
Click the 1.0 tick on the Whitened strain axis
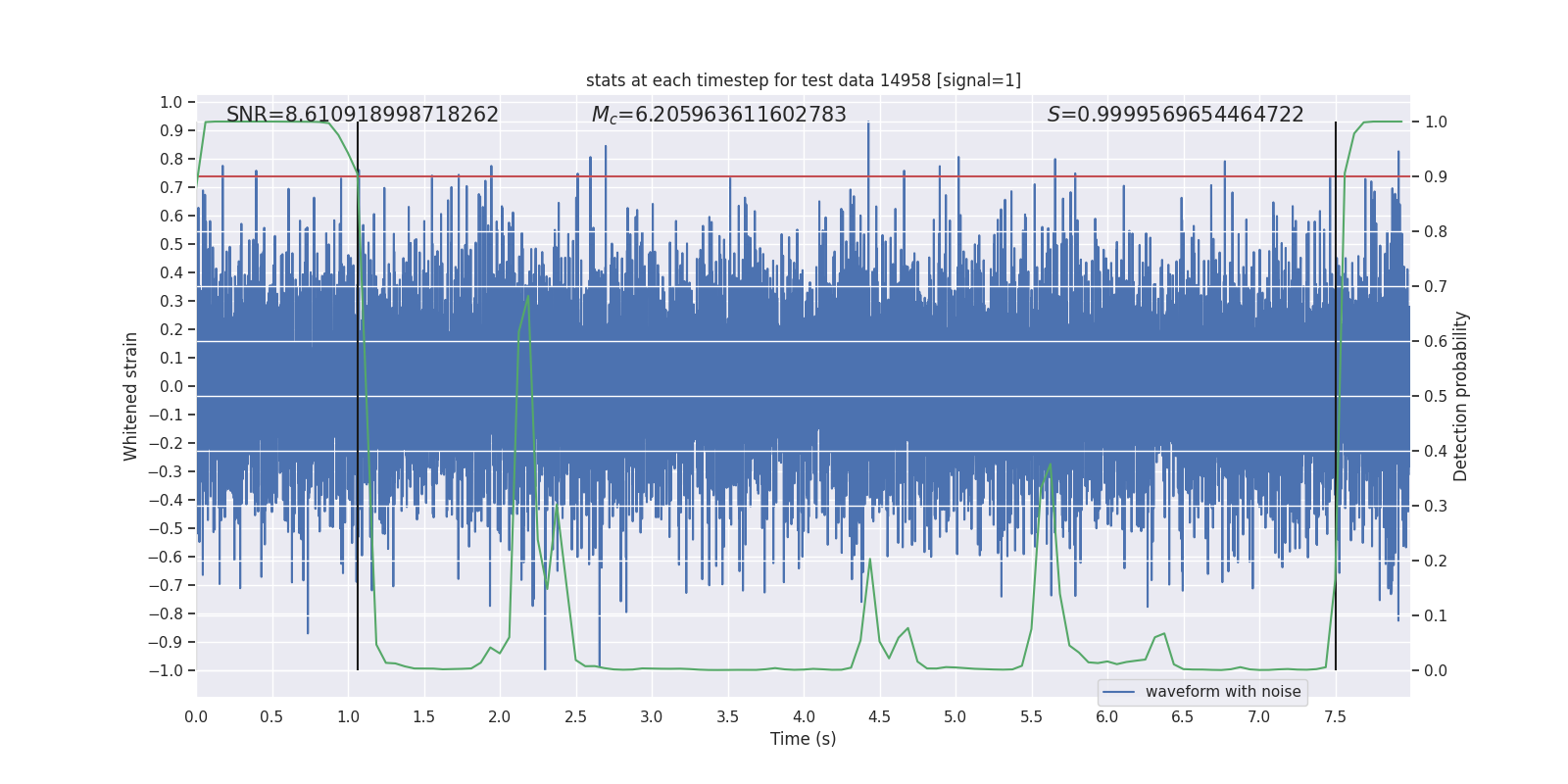[x=171, y=103]
